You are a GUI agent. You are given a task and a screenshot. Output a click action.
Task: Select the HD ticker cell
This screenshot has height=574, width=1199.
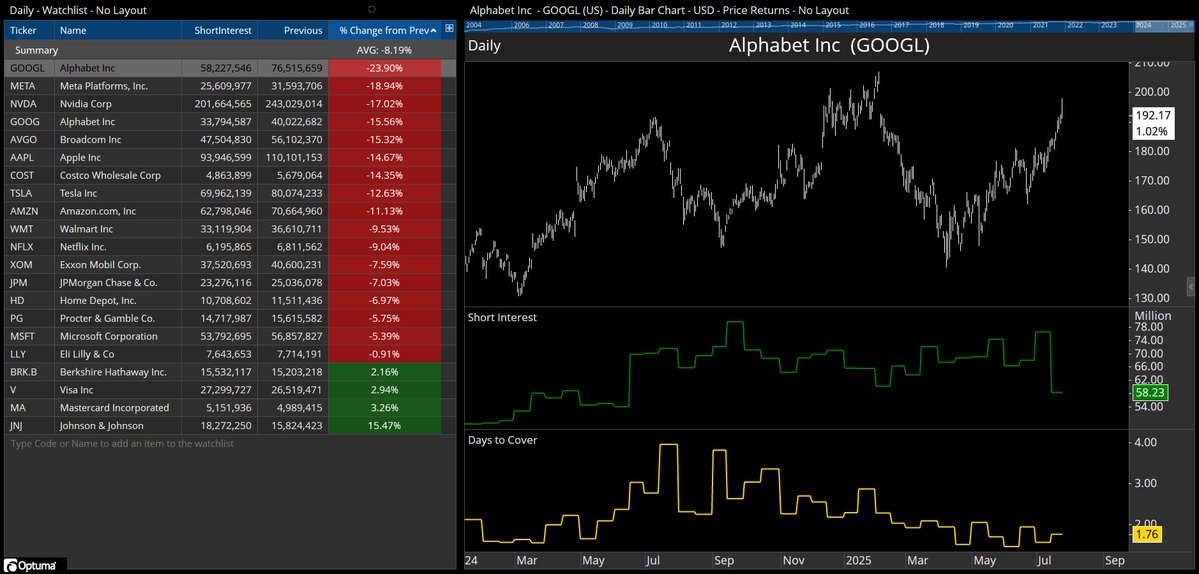[x=29, y=300]
